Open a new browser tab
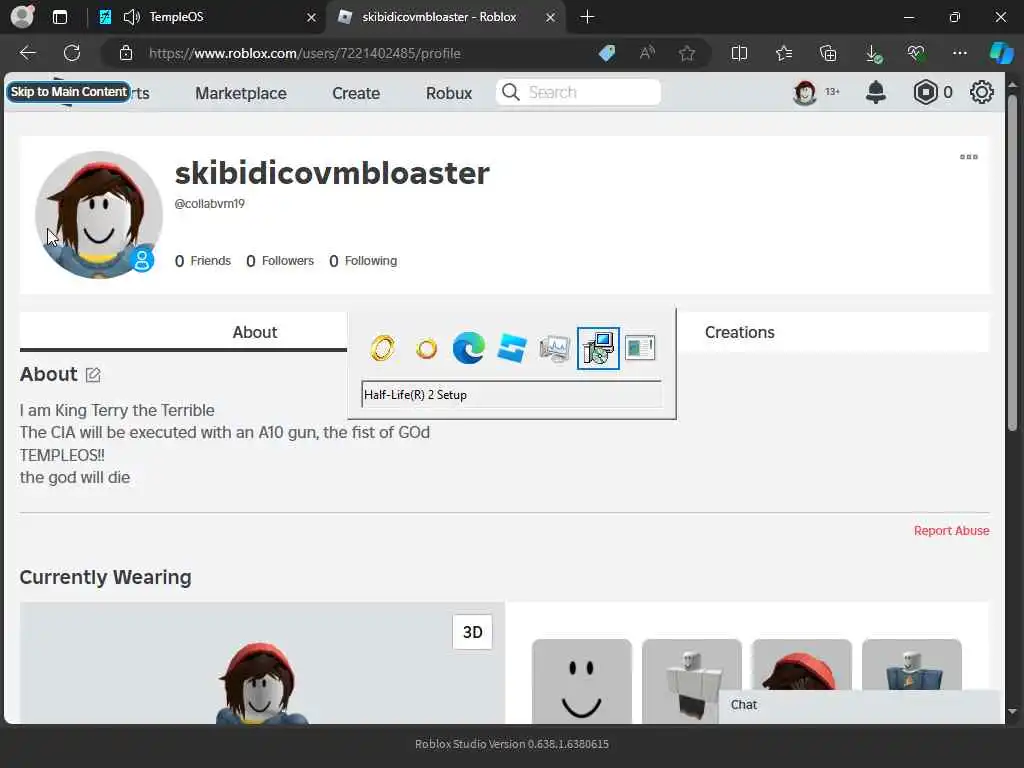 click(x=587, y=17)
